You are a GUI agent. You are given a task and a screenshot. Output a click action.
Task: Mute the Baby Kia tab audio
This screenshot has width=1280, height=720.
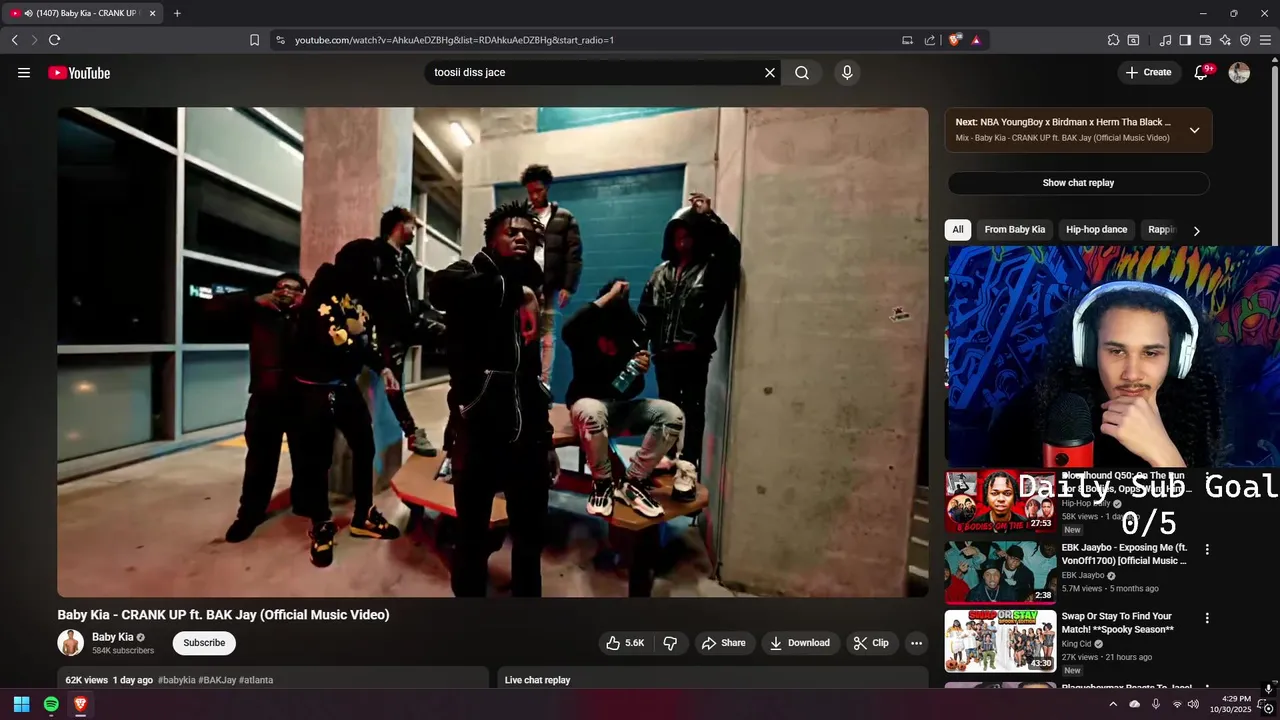point(28,13)
